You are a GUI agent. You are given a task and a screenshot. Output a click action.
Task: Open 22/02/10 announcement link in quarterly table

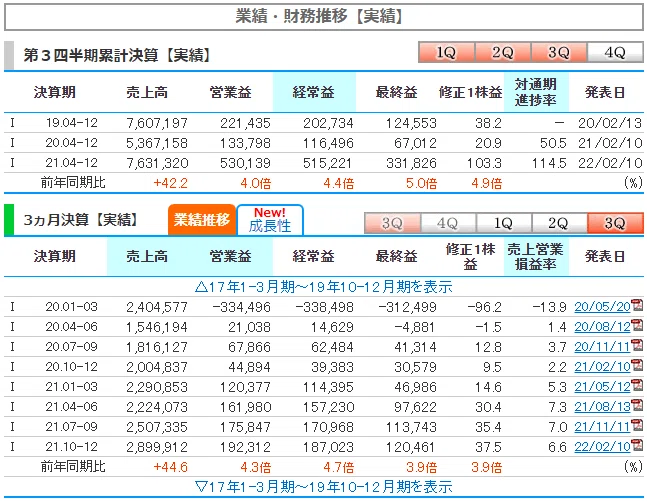pyautogui.click(x=602, y=447)
